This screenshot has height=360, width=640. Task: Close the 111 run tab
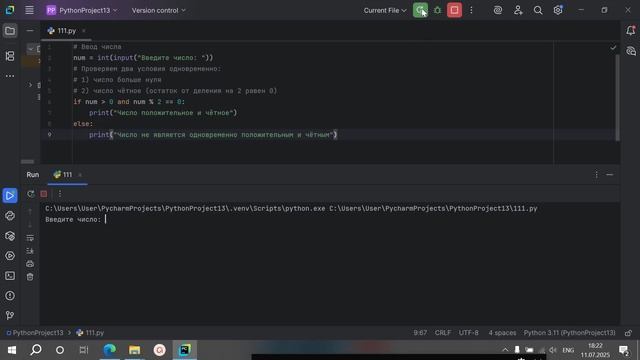(80, 175)
